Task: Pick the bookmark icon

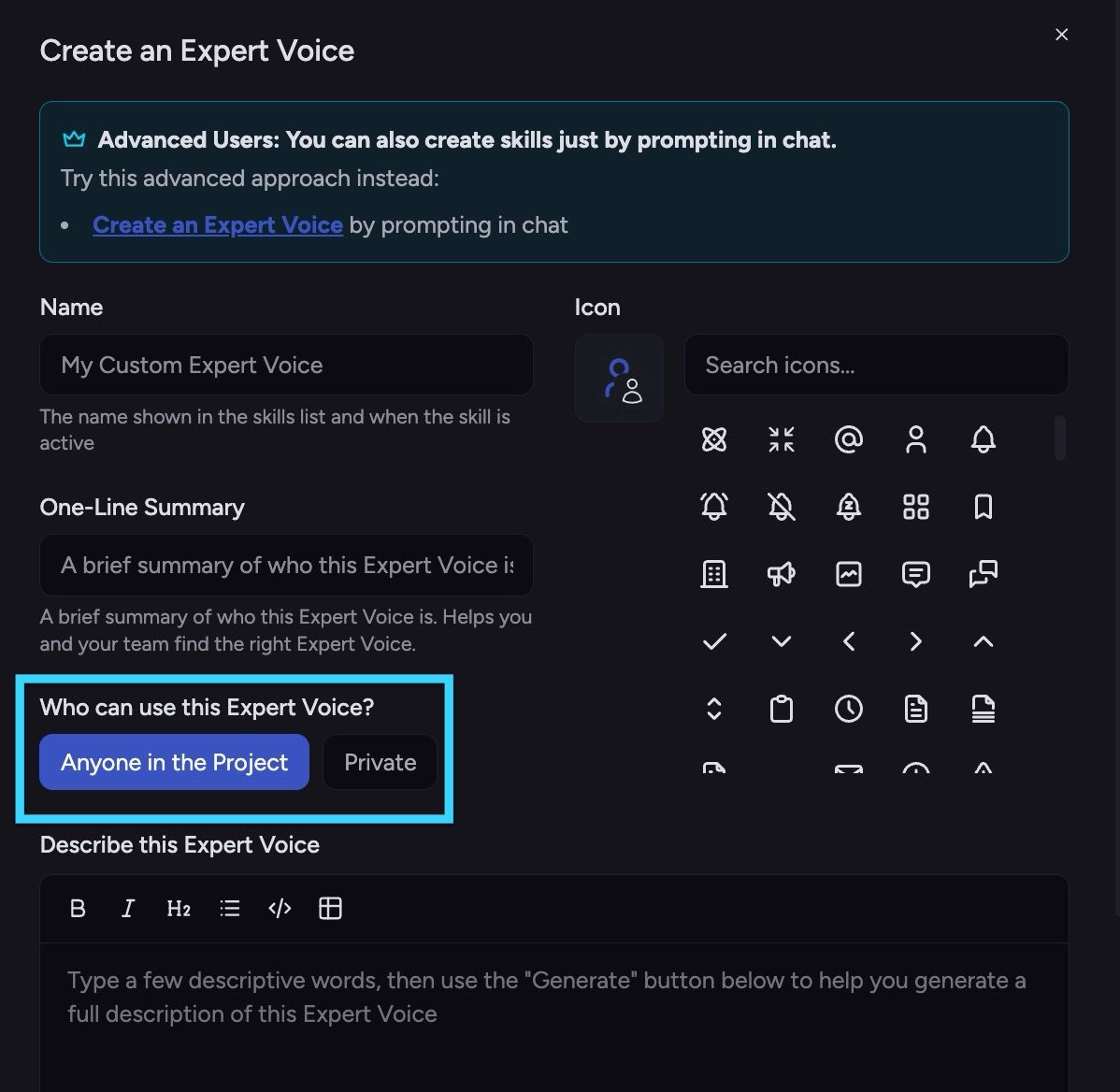Action: pyautogui.click(x=983, y=507)
